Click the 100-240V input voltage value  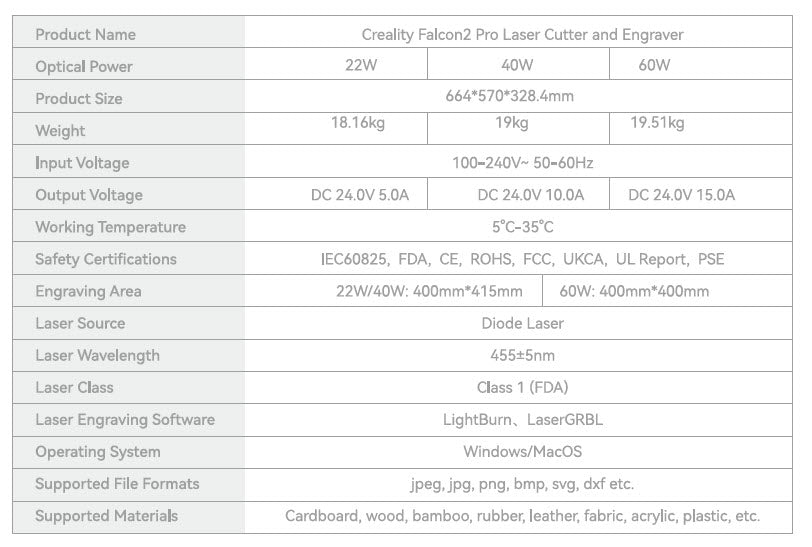pyautogui.click(x=522, y=162)
